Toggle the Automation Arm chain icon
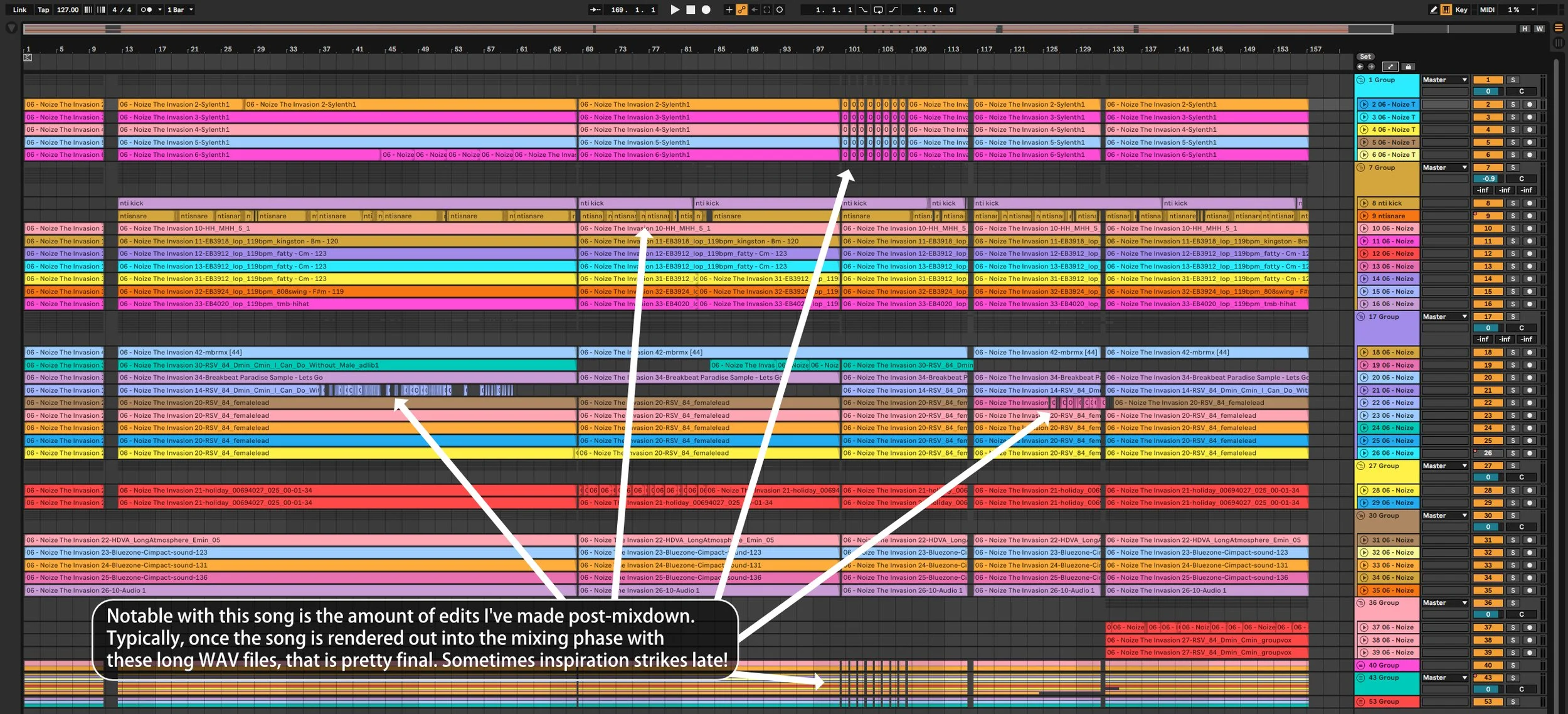1568x714 pixels. click(x=742, y=9)
